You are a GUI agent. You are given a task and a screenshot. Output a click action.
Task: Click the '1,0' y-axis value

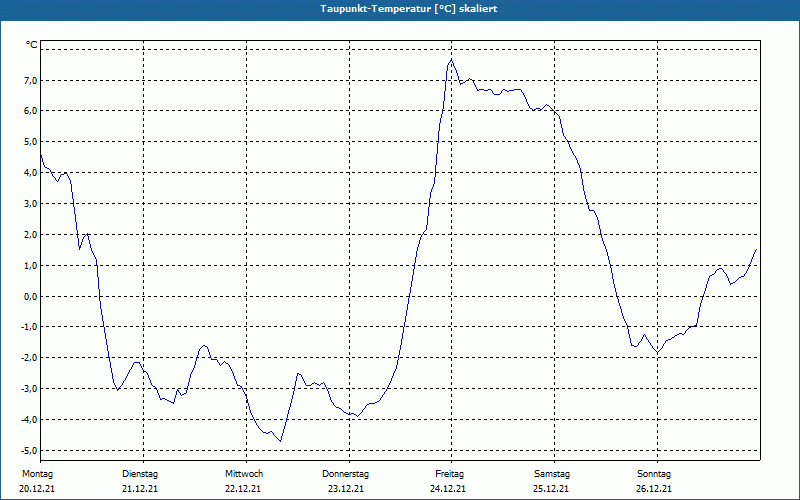pyautogui.click(x=30, y=265)
